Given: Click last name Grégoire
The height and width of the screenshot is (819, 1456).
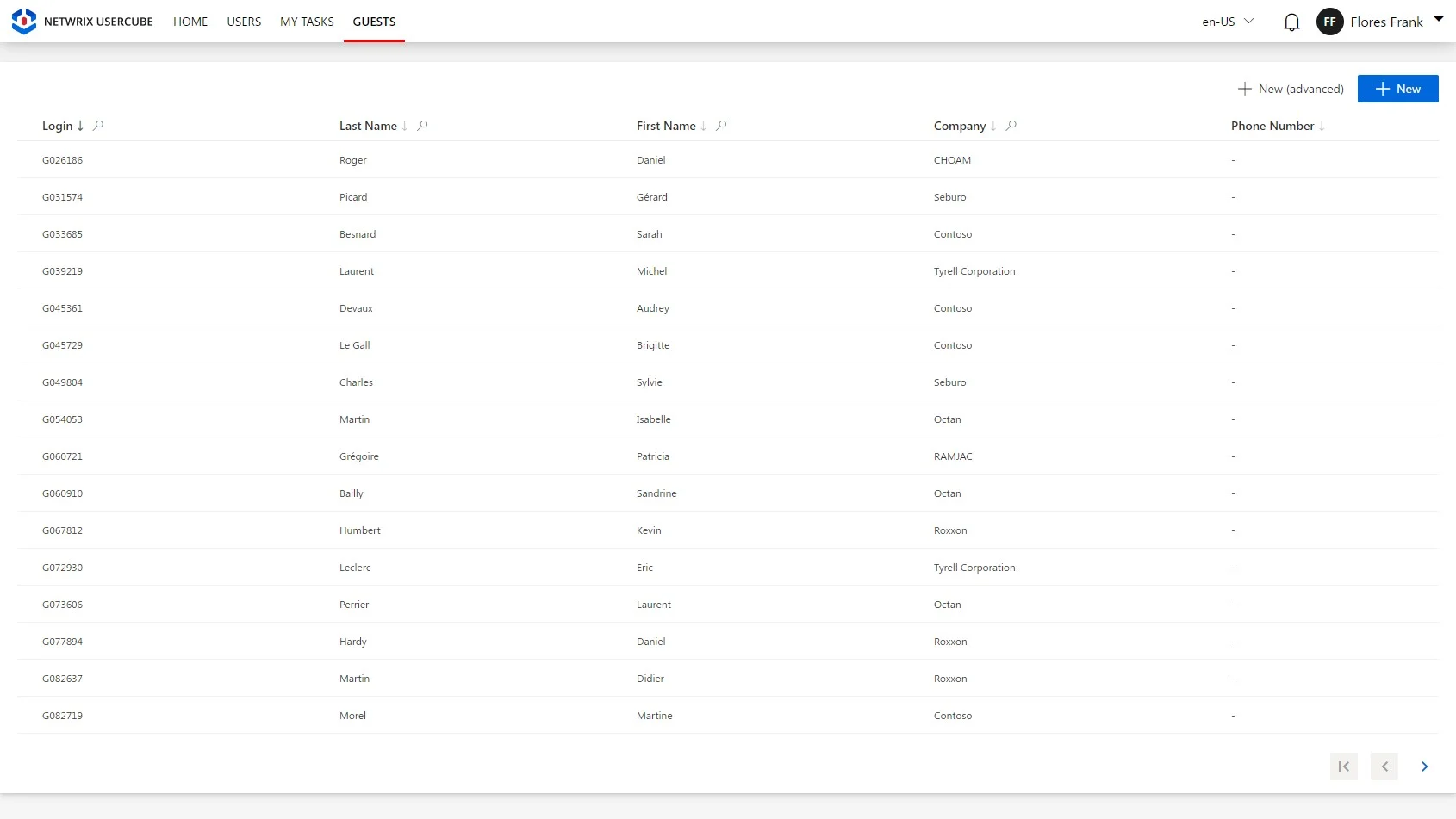Looking at the screenshot, I should tap(359, 456).
